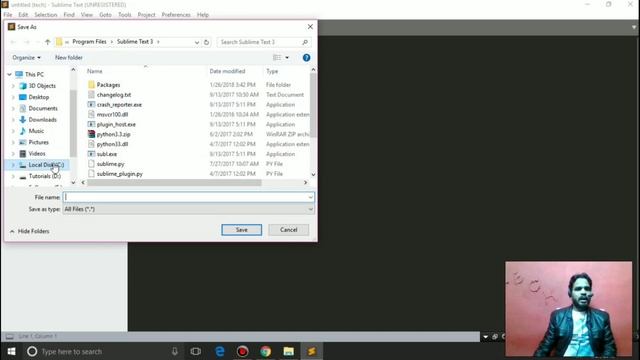
Task: Sort files by Date modified column
Action: (x=227, y=71)
